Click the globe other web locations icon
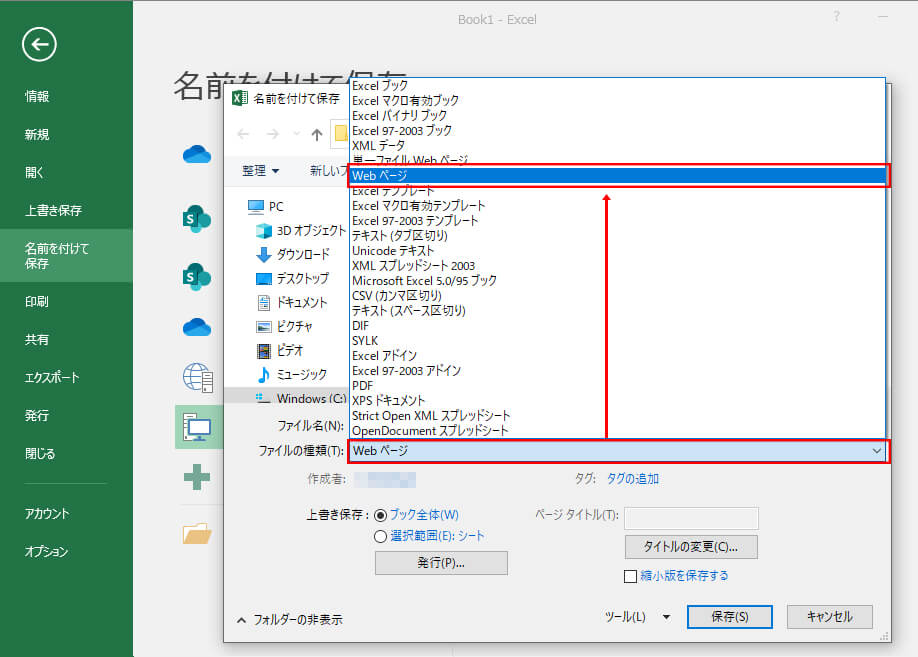Screen dimensions: 918x657 click(198, 377)
